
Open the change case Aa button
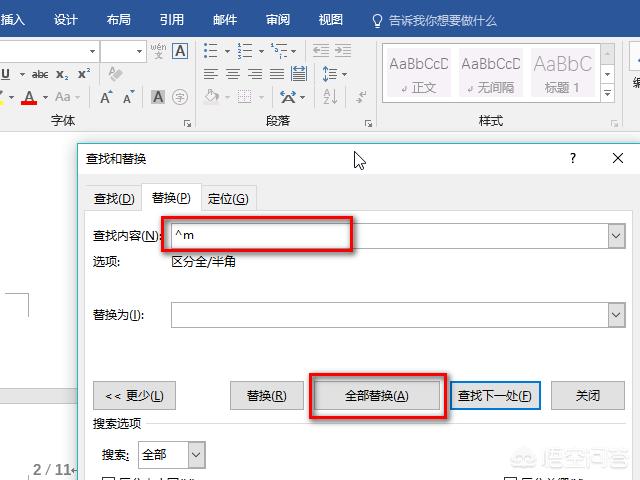pyautogui.click(x=62, y=97)
